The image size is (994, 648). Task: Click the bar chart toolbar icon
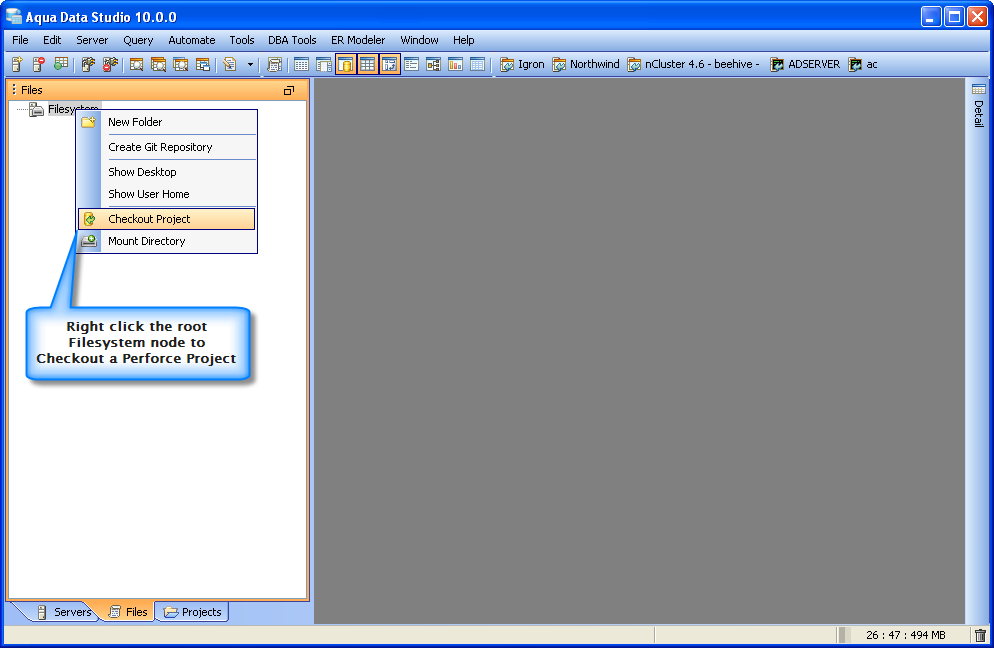coord(455,64)
